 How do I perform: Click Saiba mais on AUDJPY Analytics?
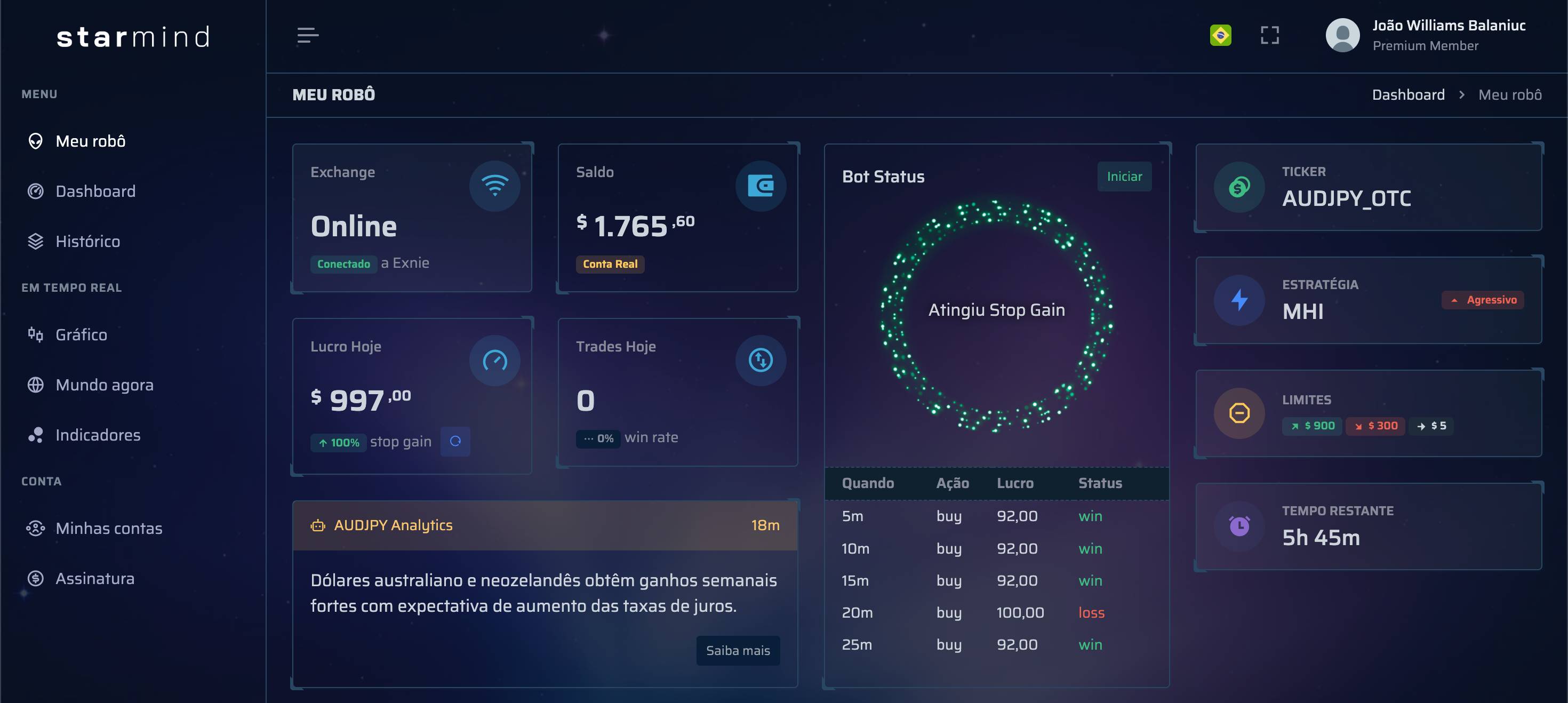738,650
